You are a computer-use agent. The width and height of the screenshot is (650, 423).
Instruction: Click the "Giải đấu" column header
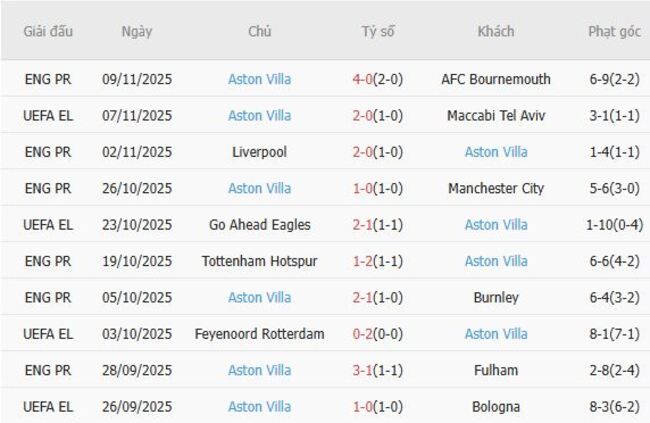click(48, 32)
